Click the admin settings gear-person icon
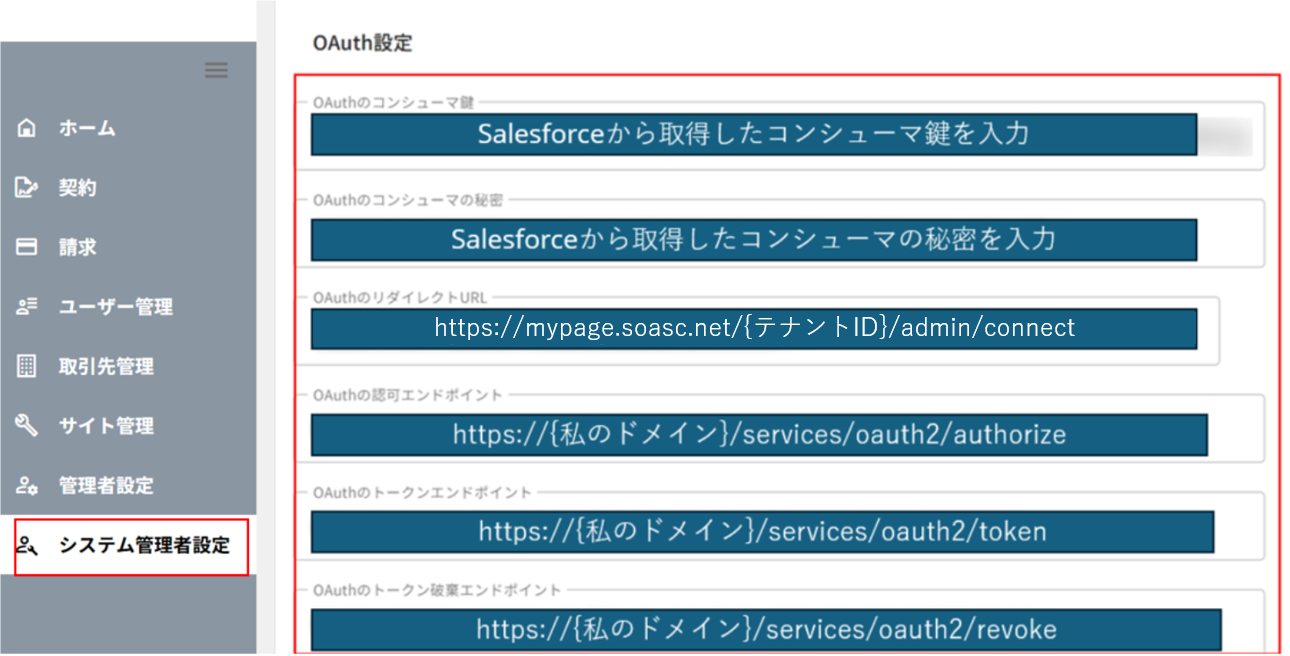Viewport: 1290px width, 656px height. pyautogui.click(x=27, y=486)
